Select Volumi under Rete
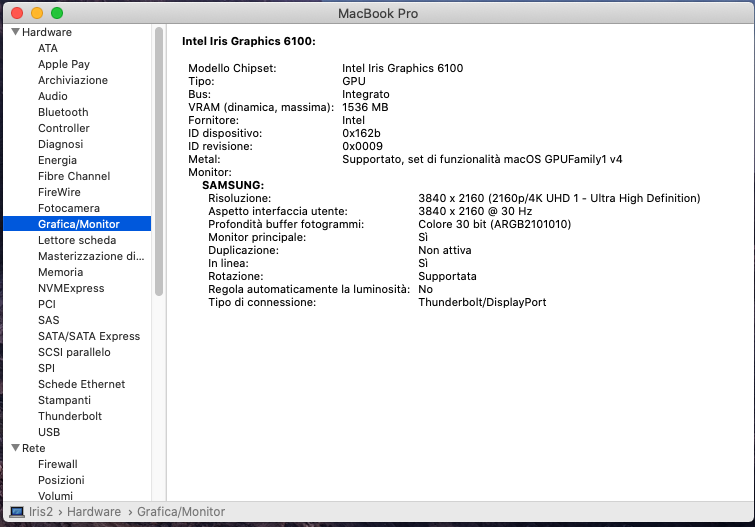 pos(55,496)
